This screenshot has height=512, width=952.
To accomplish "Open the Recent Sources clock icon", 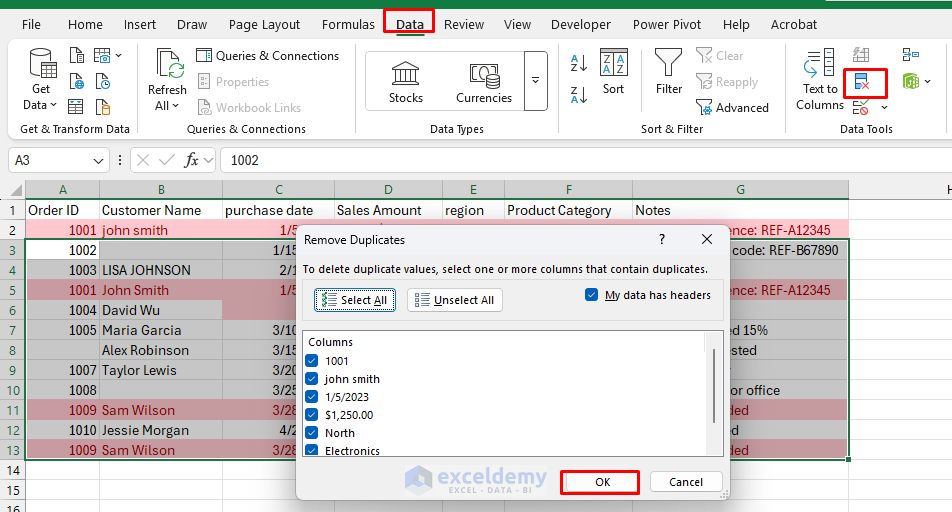I will tap(103, 81).
